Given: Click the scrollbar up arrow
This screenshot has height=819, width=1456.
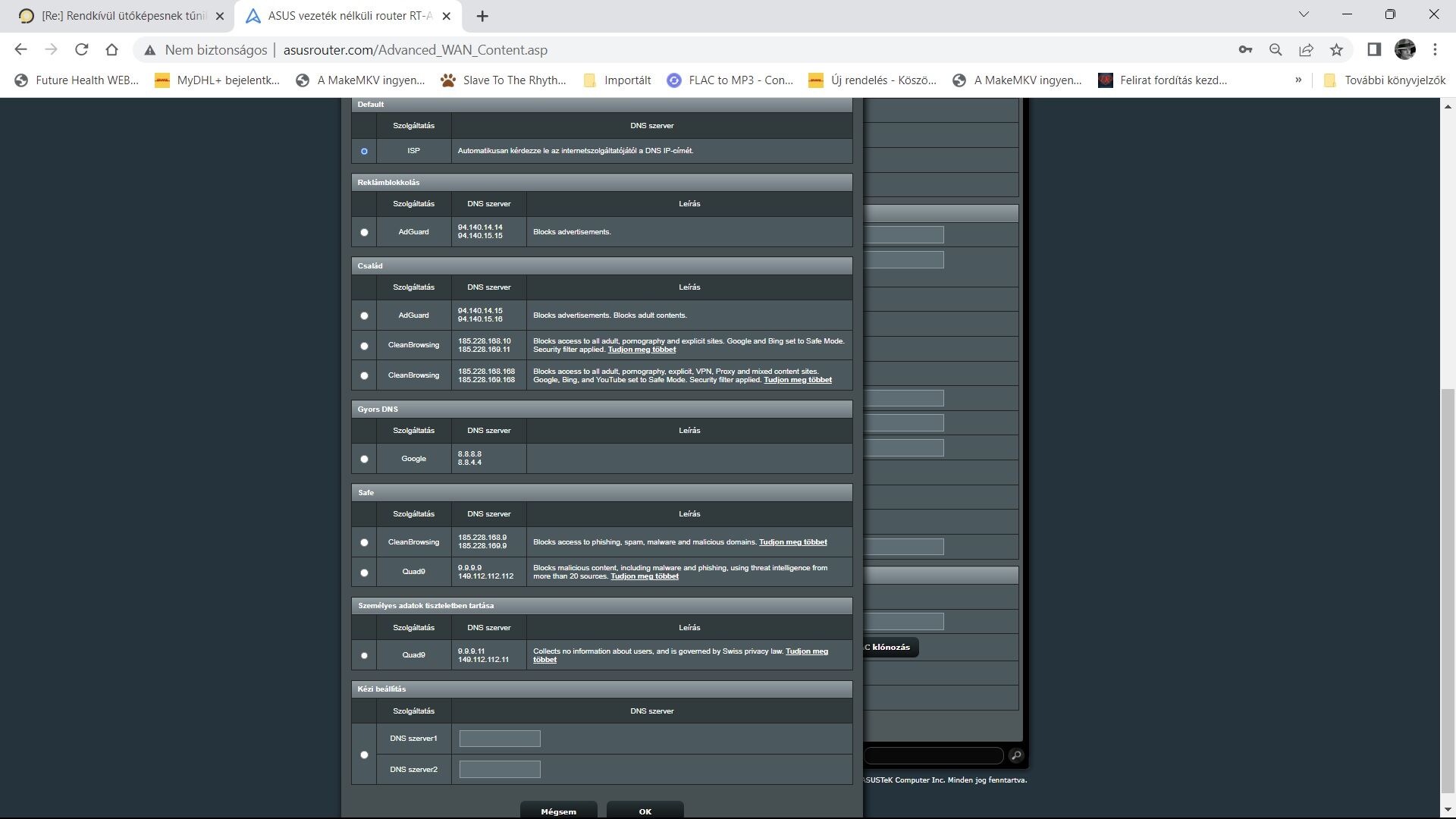Looking at the screenshot, I should point(1448,105).
